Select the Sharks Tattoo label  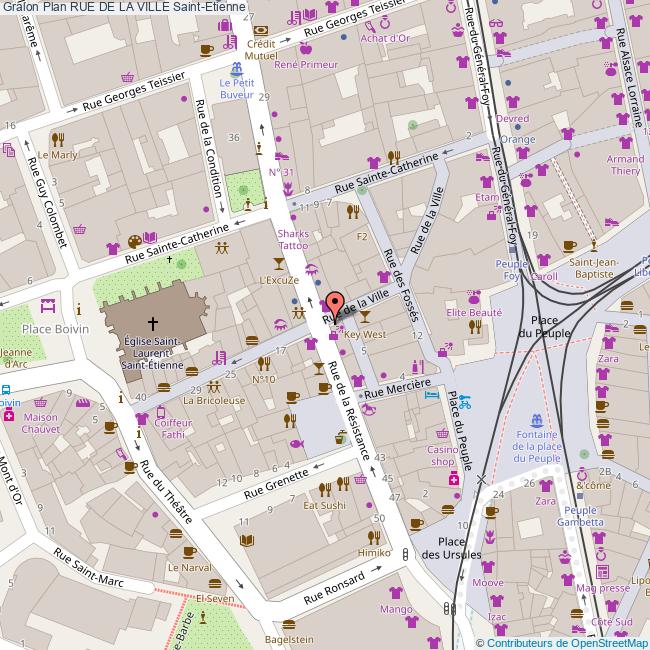click(x=293, y=239)
